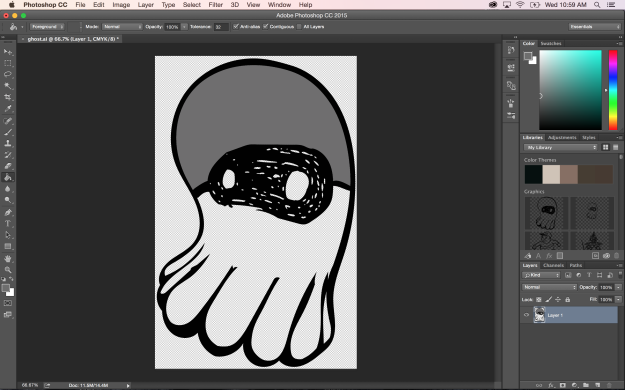Select the Clone Stamp tool
The image size is (625, 390).
tap(8, 143)
